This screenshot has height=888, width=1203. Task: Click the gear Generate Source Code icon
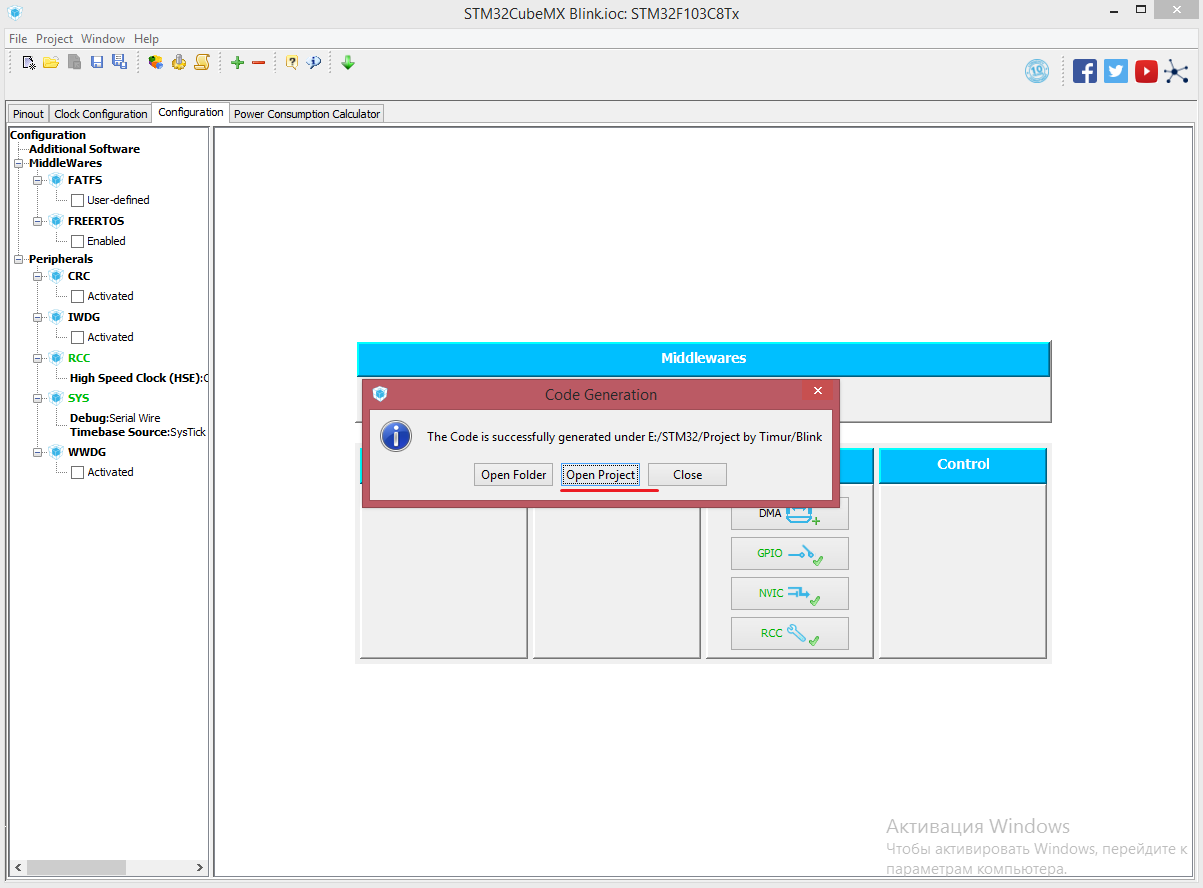tap(179, 63)
